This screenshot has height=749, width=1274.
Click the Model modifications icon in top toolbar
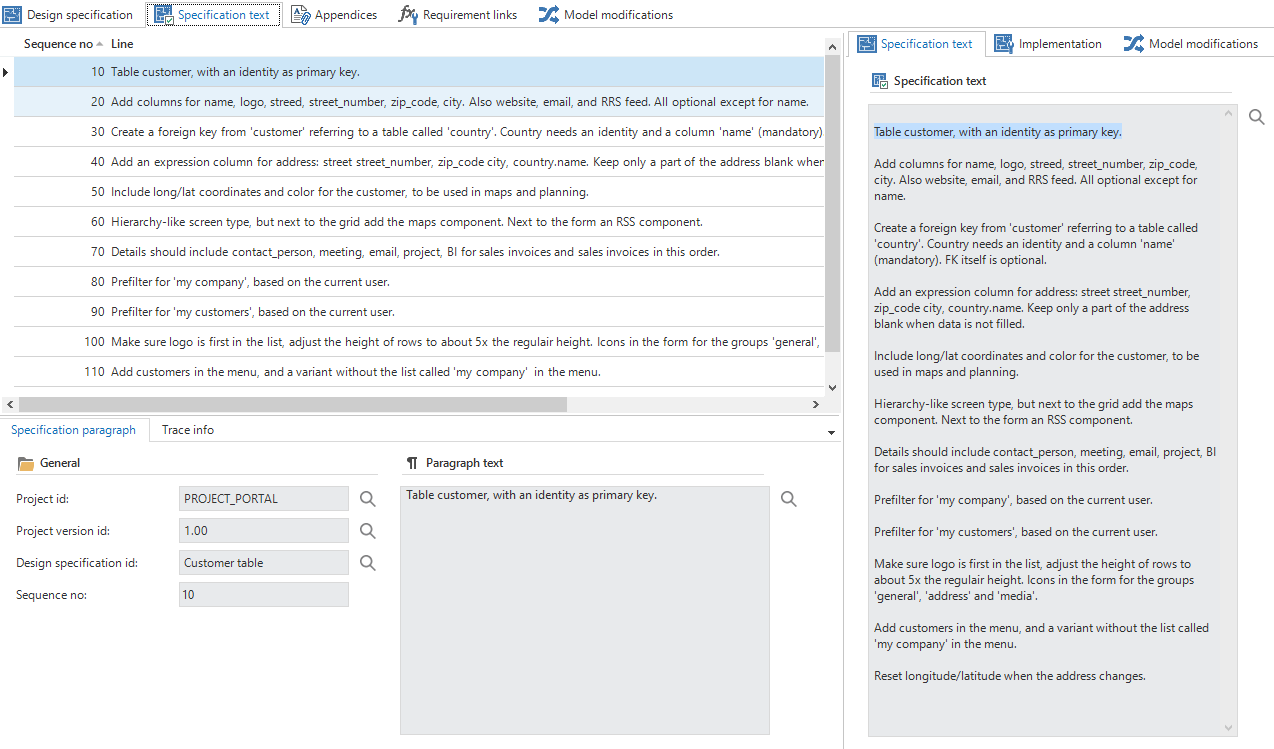[548, 15]
